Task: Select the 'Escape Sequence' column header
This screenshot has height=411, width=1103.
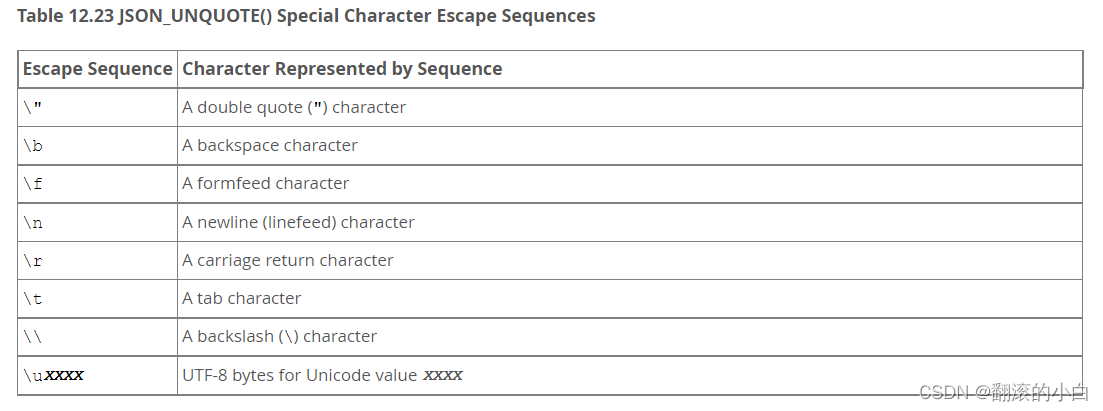Action: pyautogui.click(x=98, y=69)
